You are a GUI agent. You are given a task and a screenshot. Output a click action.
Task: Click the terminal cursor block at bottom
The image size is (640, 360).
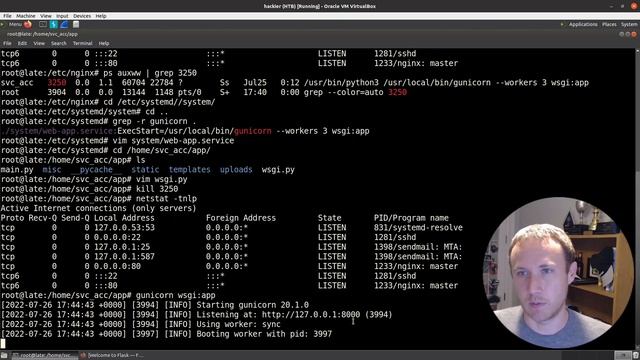(x=3, y=344)
